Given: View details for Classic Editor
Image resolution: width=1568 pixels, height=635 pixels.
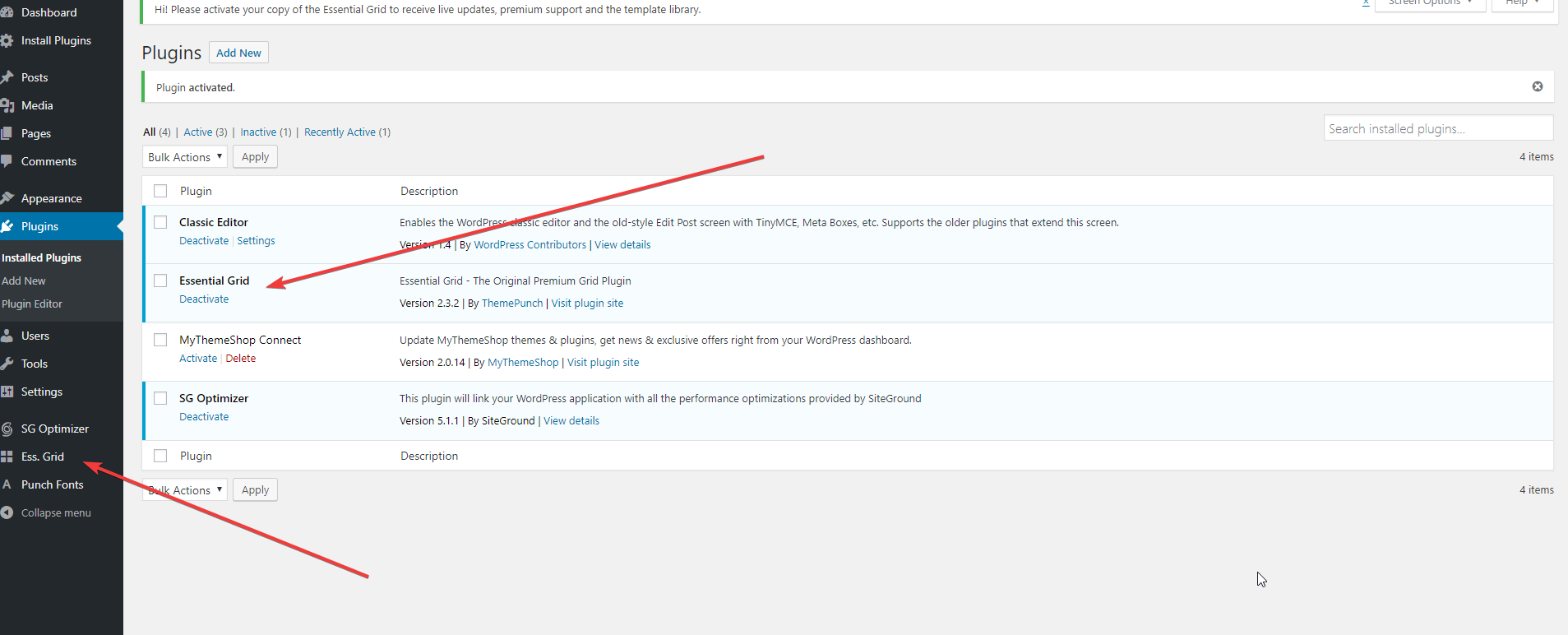Looking at the screenshot, I should click(622, 245).
